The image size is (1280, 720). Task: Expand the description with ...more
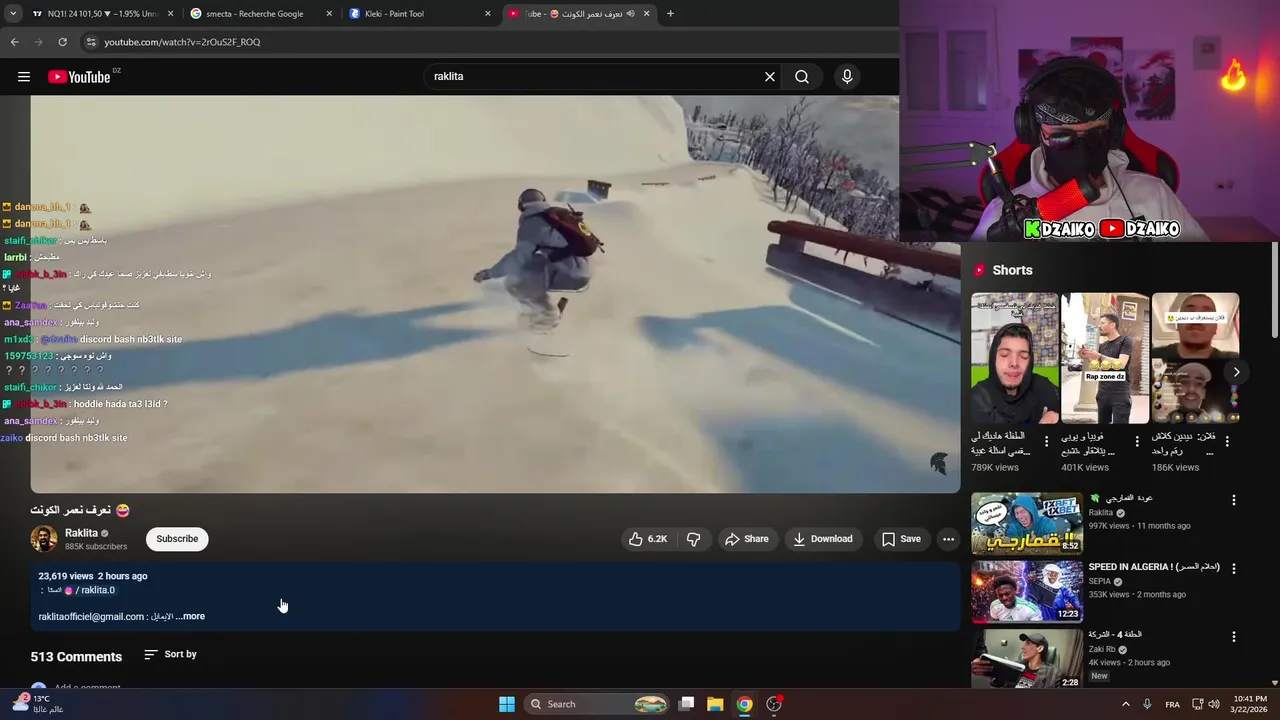click(x=190, y=617)
